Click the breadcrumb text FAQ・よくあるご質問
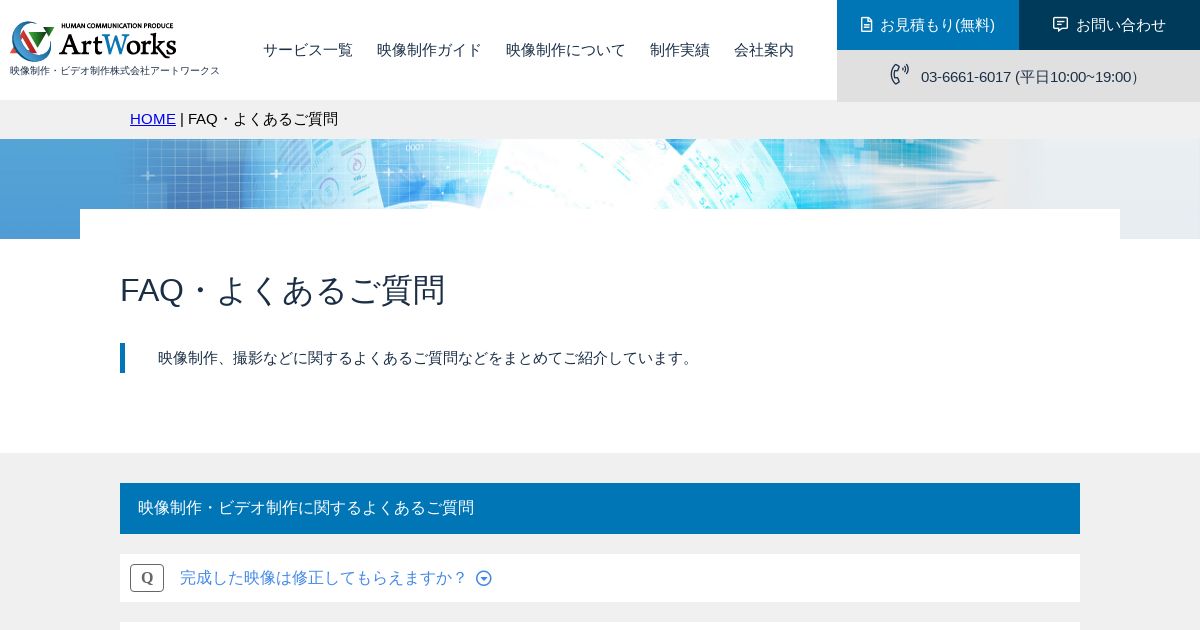This screenshot has width=1200, height=630. (263, 119)
